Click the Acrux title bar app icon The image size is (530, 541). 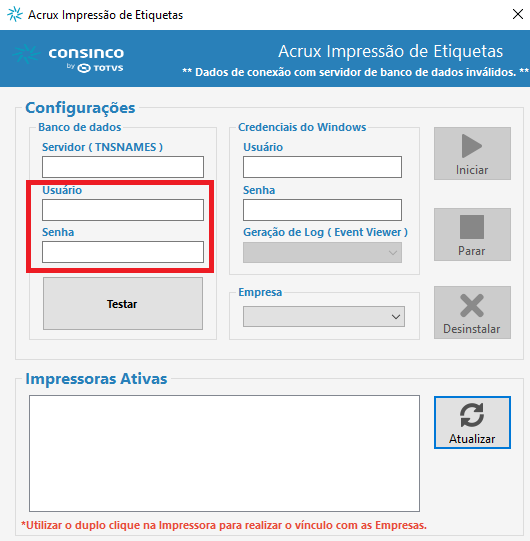15,14
